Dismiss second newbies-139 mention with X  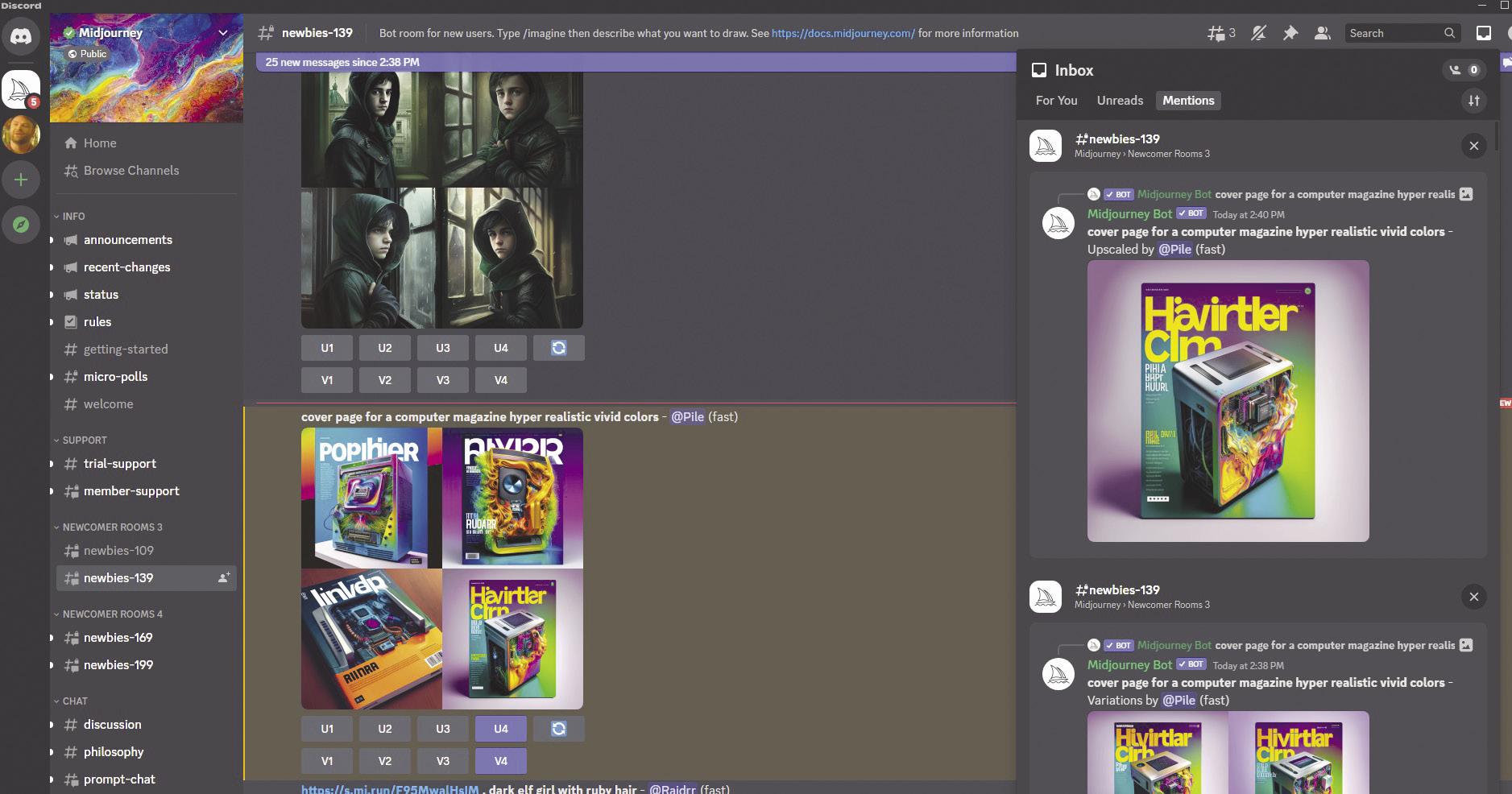[1473, 597]
